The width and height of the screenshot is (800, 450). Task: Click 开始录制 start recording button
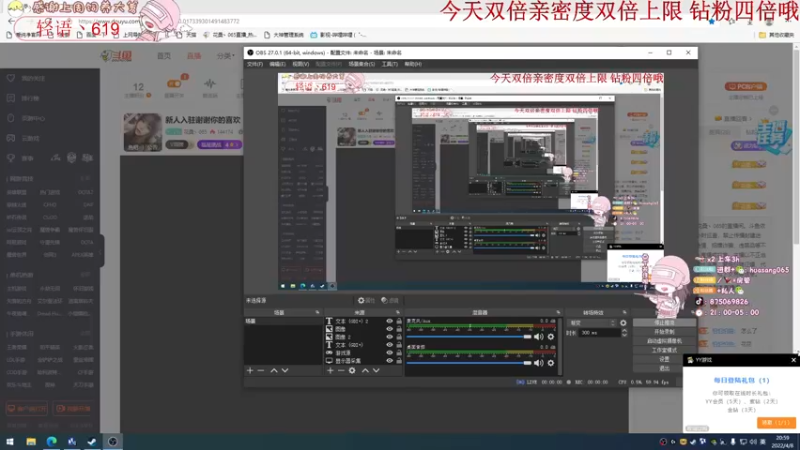click(x=664, y=332)
